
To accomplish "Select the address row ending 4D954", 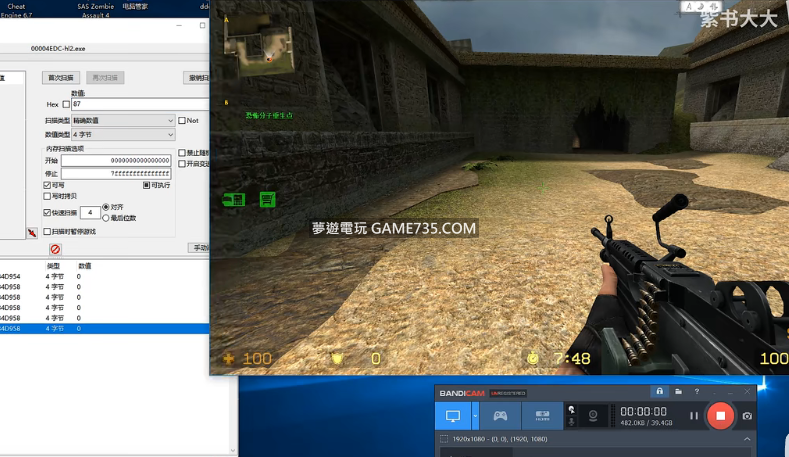I will point(104,276).
